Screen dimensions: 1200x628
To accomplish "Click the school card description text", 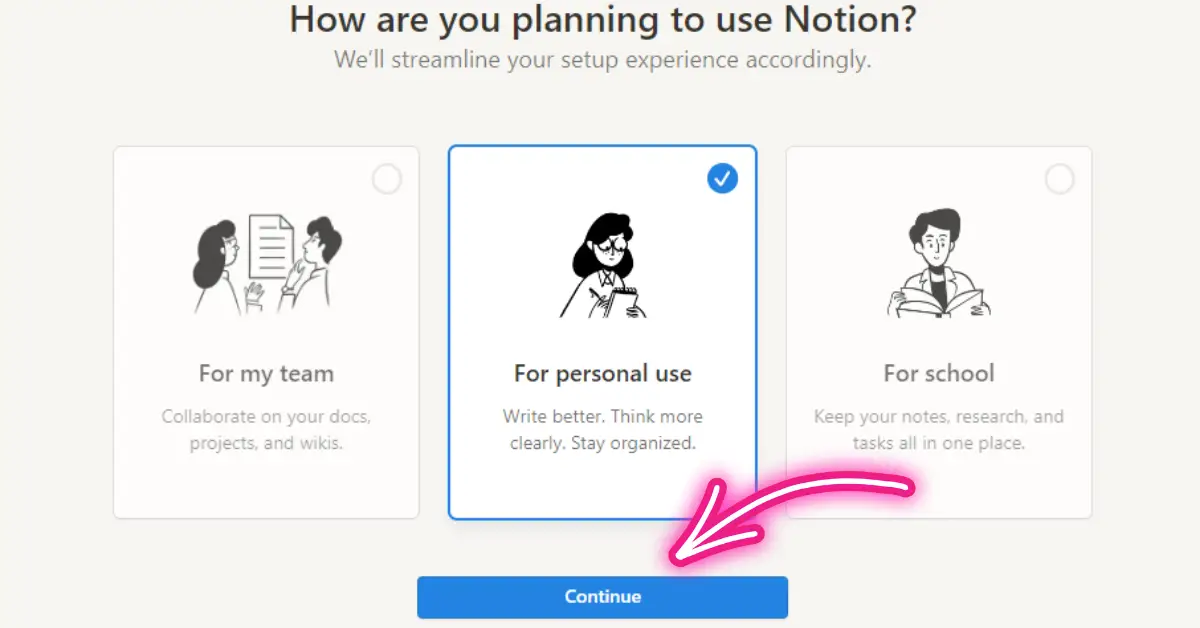I will (x=938, y=428).
